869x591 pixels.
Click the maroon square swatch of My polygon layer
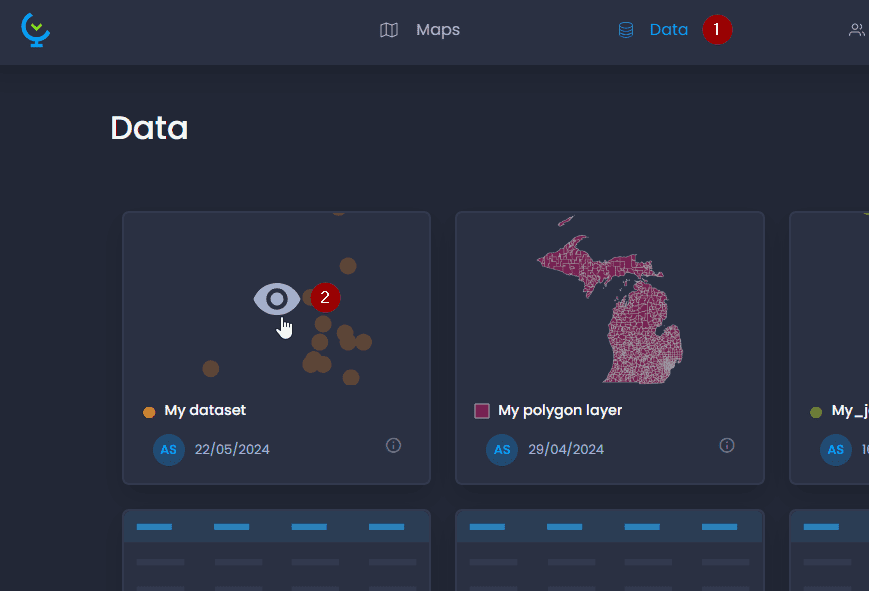[x=482, y=411]
